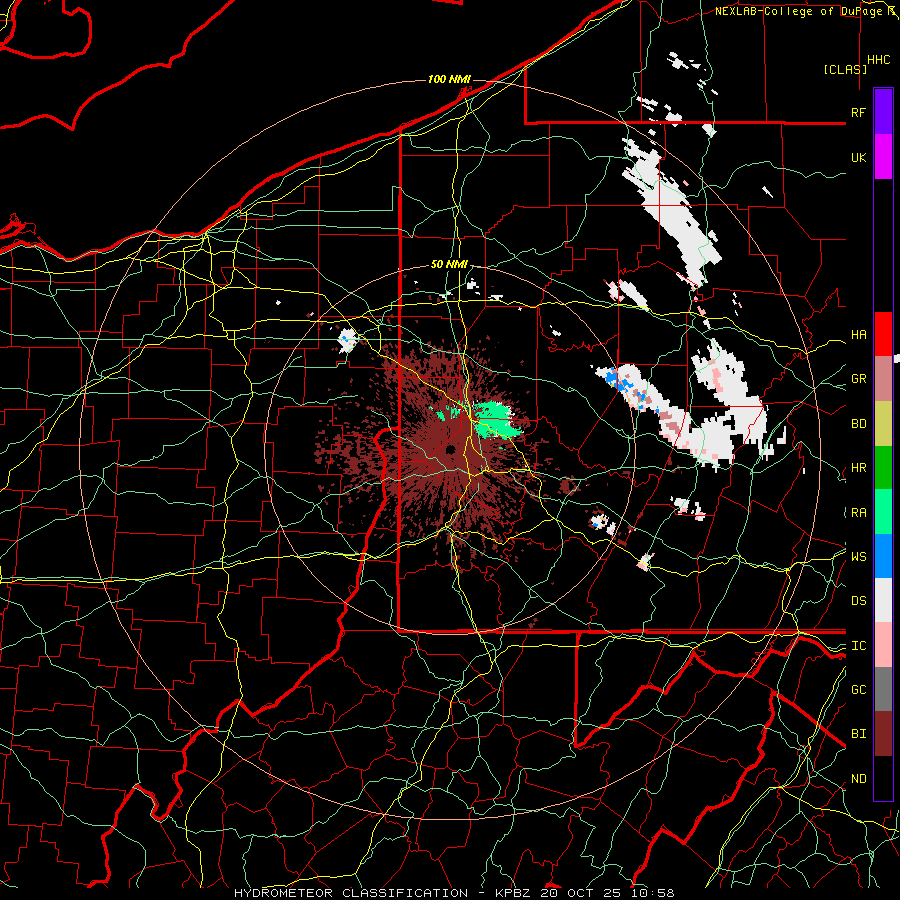Click the dark red BI legend swatch
Image resolution: width=900 pixels, height=900 pixels.
coord(883,734)
